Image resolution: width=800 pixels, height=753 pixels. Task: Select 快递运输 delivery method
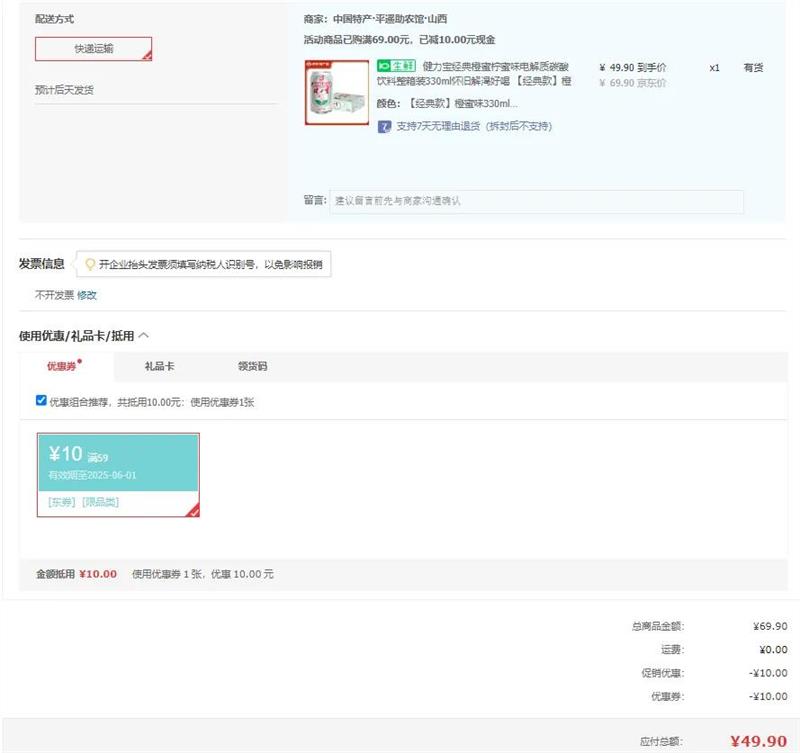(x=93, y=48)
